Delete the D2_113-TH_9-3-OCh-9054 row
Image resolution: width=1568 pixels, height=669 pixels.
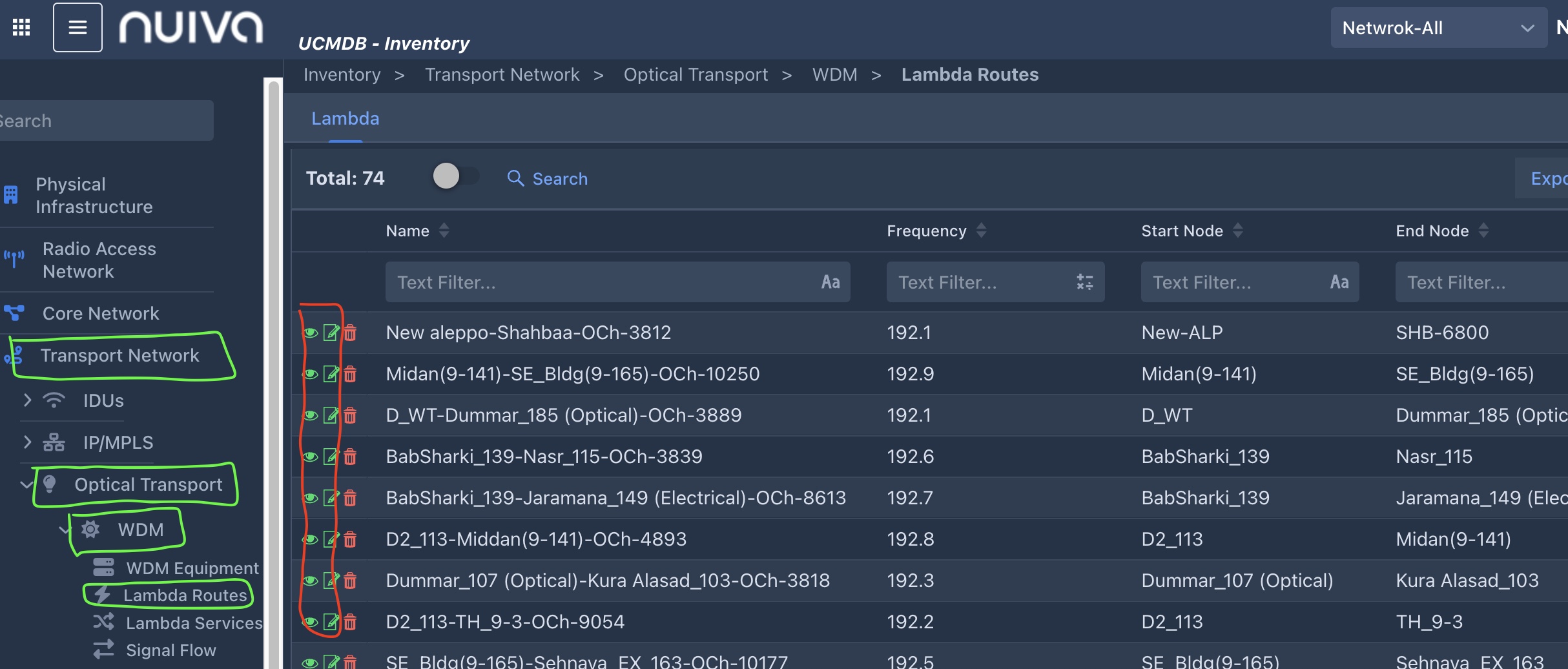(350, 622)
